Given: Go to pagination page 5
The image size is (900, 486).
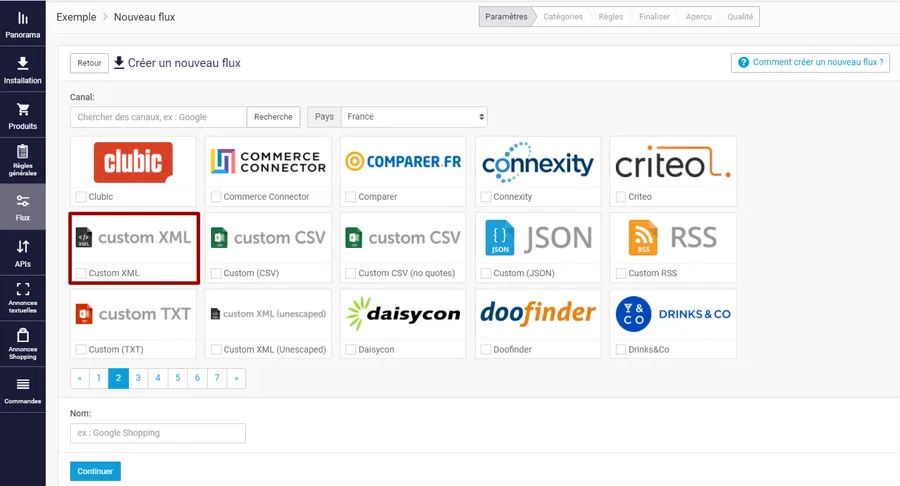Looking at the screenshot, I should pos(178,378).
